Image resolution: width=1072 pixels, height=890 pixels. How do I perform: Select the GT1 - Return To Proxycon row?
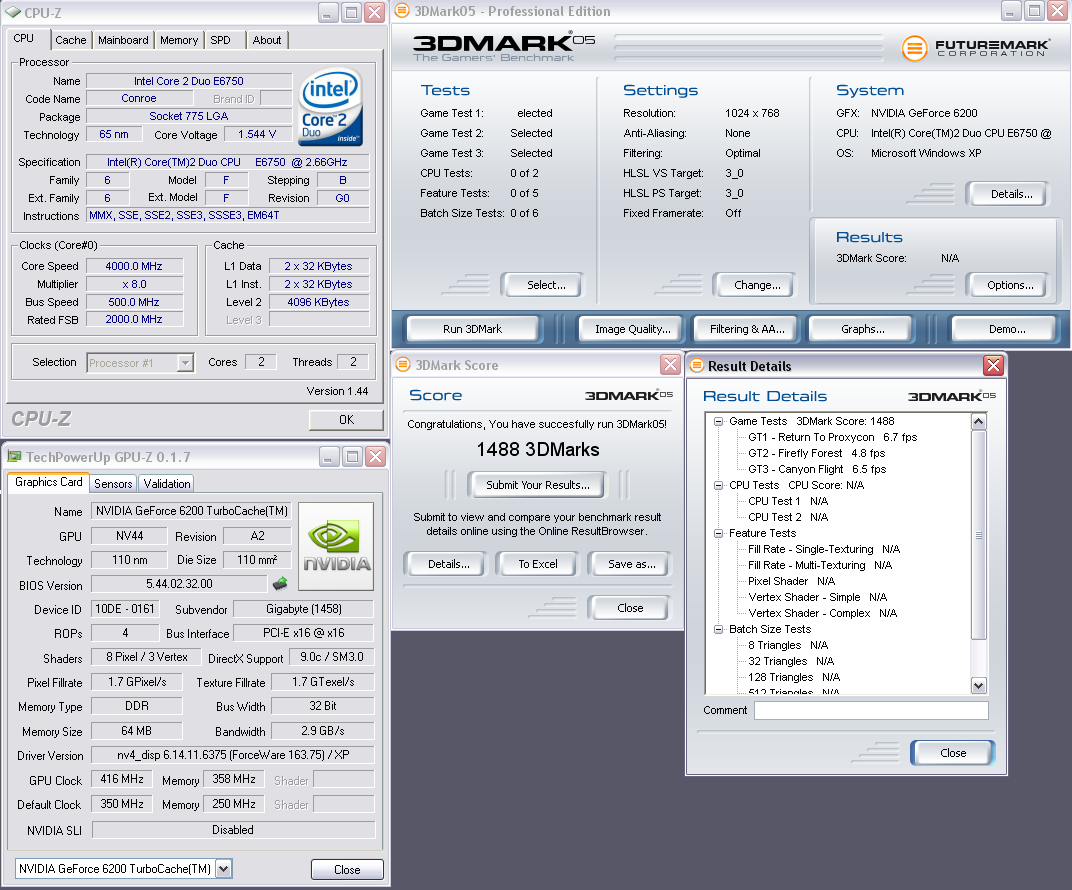coord(832,437)
